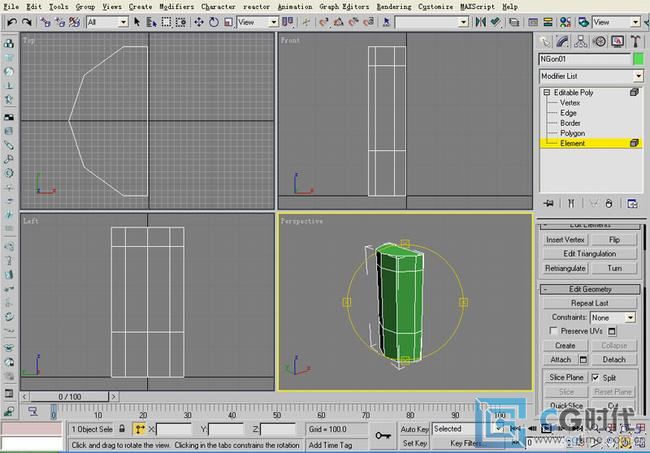This screenshot has height=453, width=650.
Task: Click the NGon01 object name field
Action: click(585, 59)
